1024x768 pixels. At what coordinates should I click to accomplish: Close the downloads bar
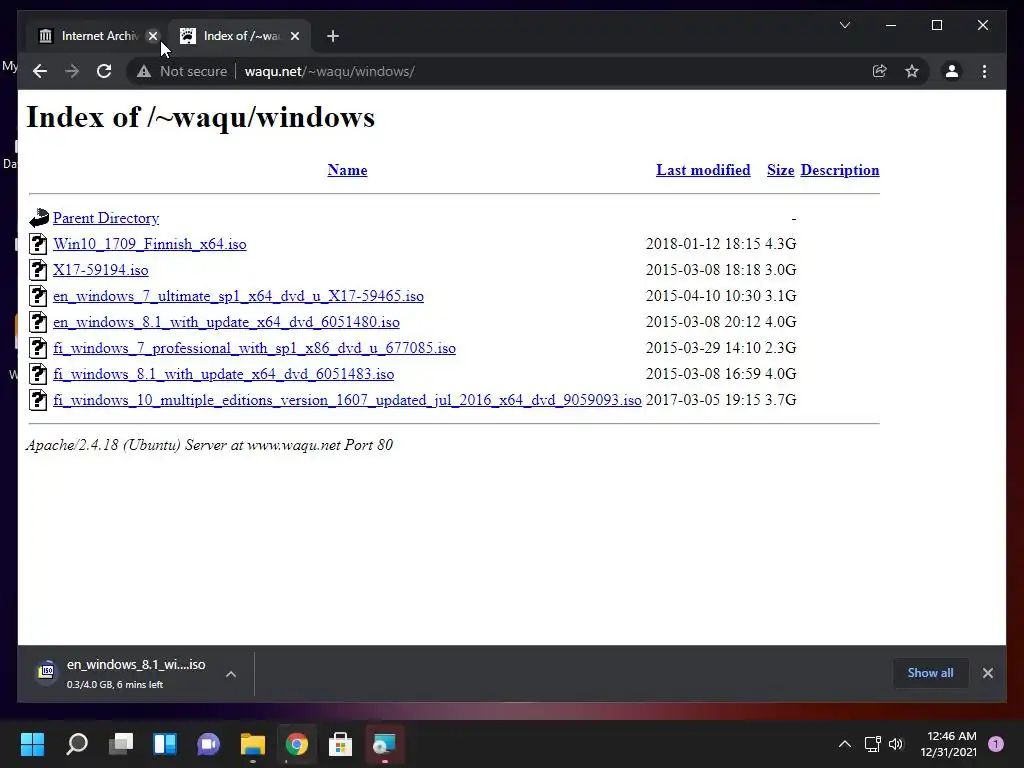[987, 673]
